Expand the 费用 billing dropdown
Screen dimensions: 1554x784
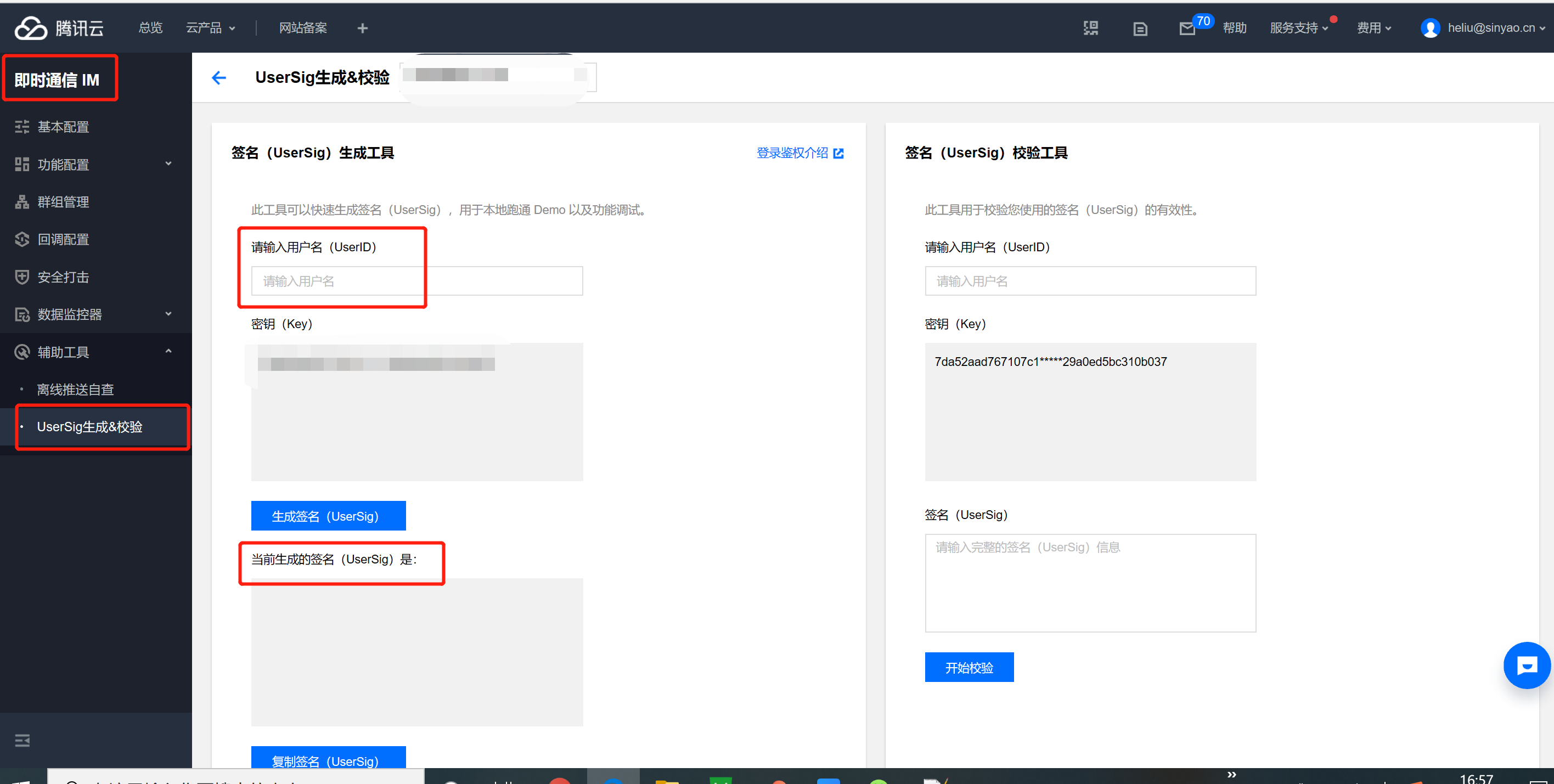click(1373, 28)
